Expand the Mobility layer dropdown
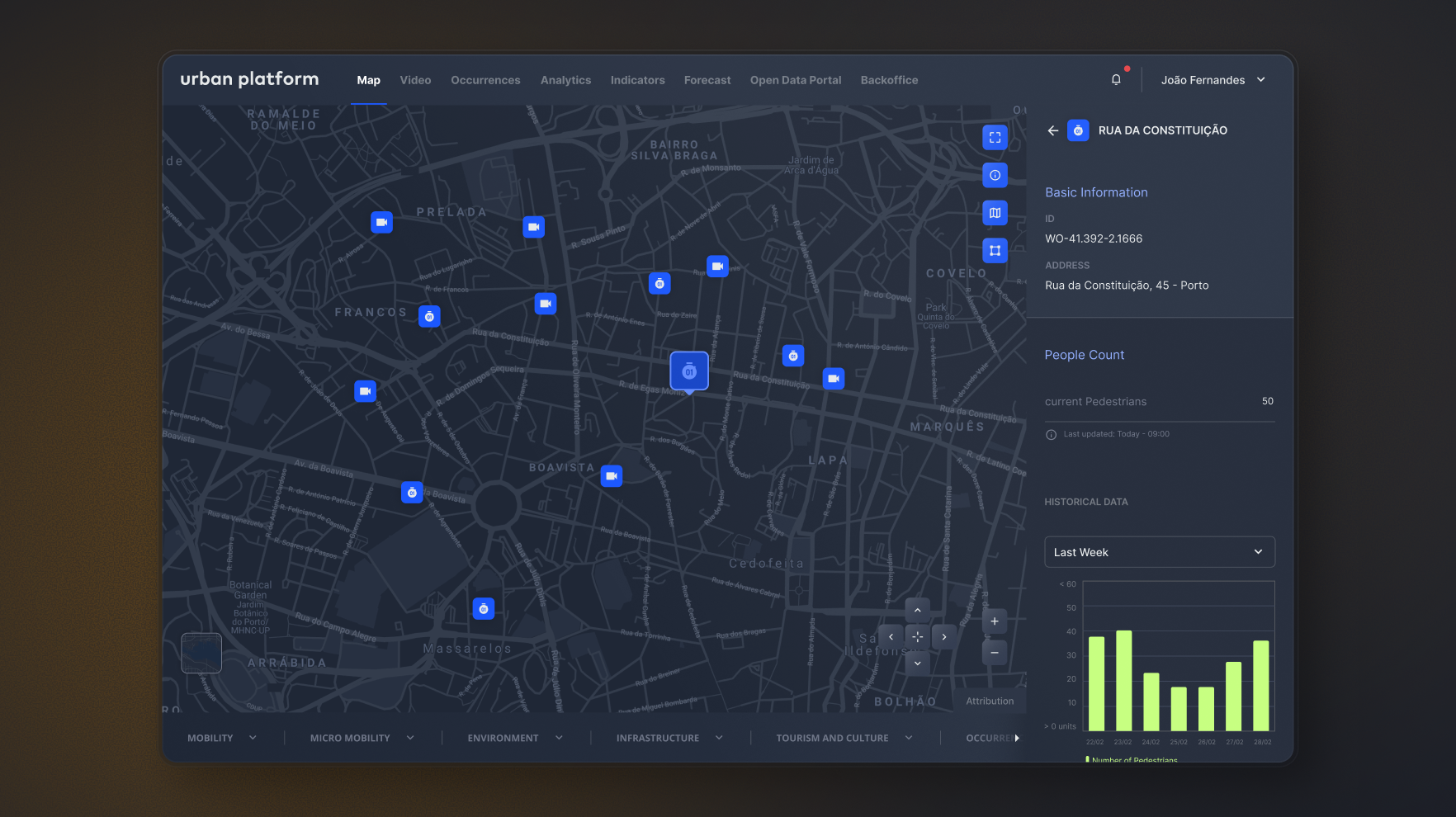 221,738
